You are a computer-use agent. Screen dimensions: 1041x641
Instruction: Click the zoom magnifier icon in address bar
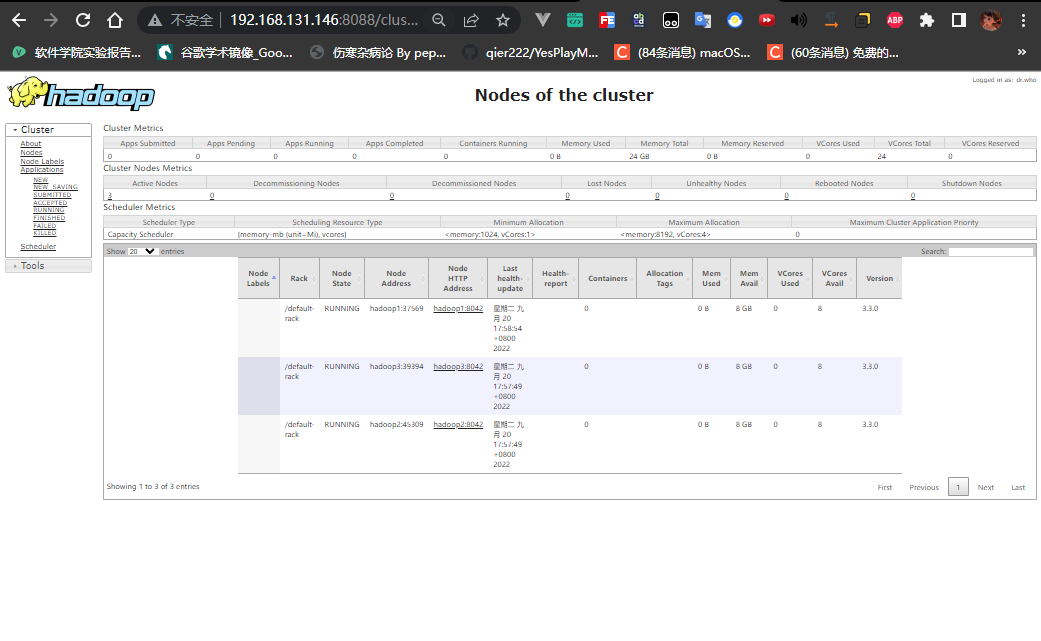439,19
